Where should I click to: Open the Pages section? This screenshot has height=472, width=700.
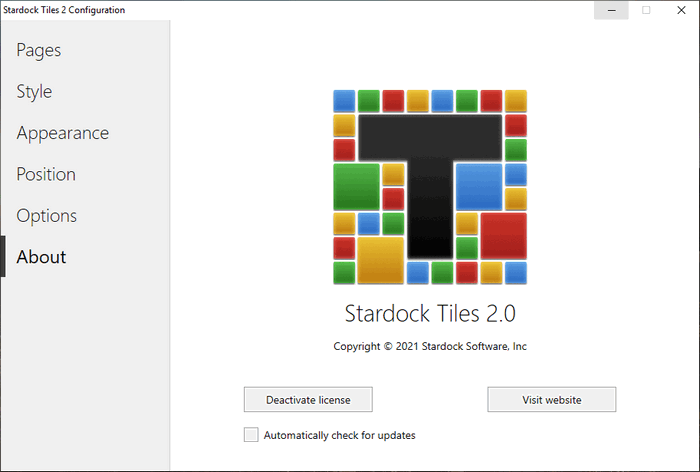[x=38, y=50]
